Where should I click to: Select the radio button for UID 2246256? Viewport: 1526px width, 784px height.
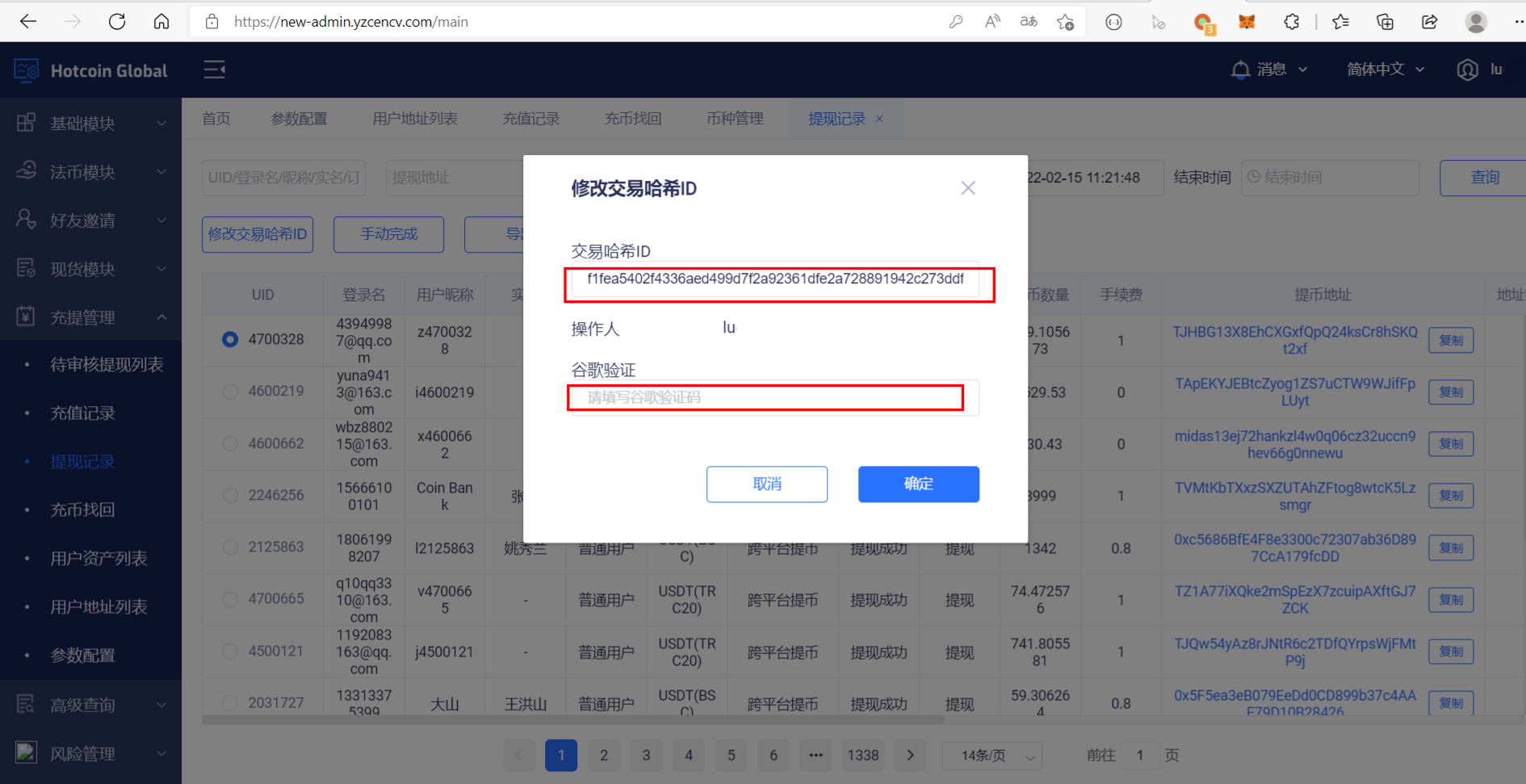pyautogui.click(x=229, y=495)
